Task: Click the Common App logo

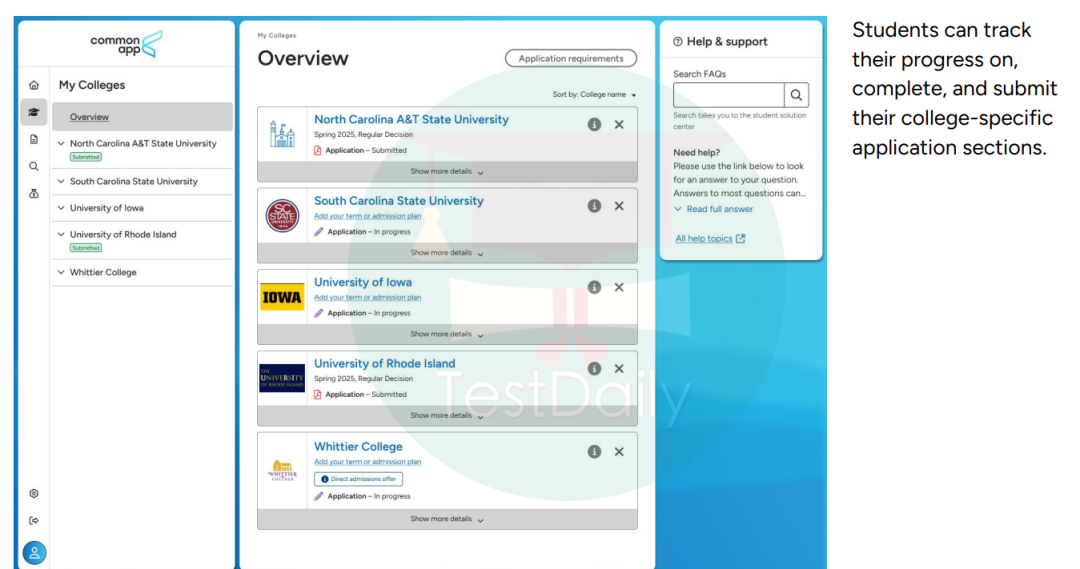Action: 127,44
